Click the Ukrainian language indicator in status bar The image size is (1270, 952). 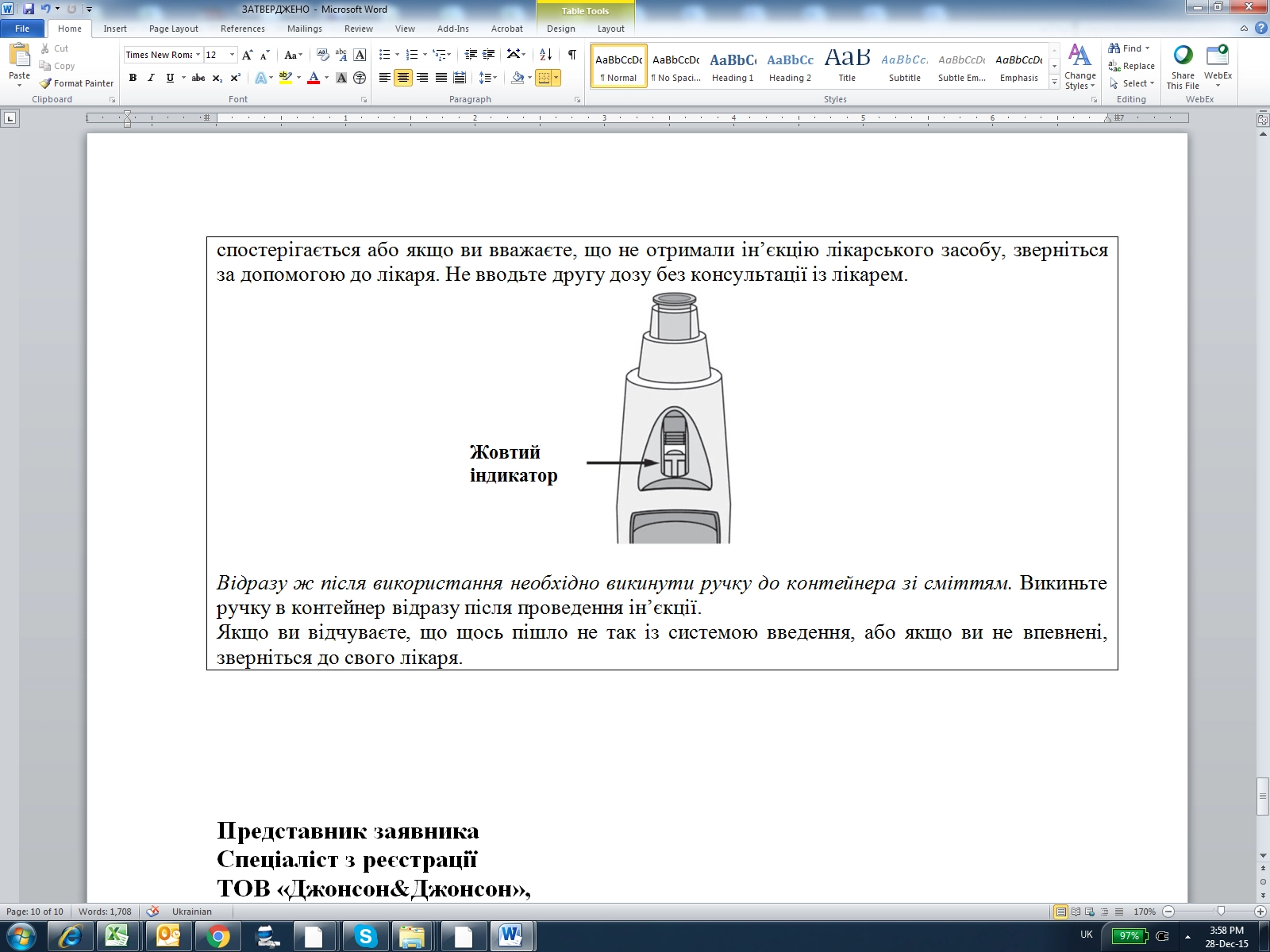(x=191, y=912)
